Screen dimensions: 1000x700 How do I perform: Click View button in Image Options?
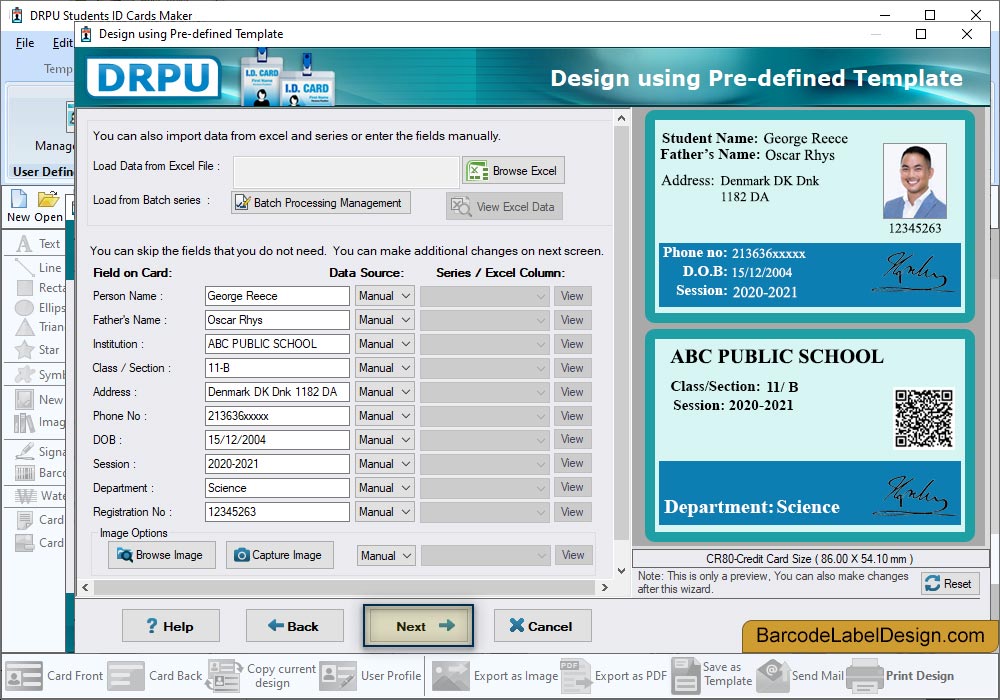(573, 555)
